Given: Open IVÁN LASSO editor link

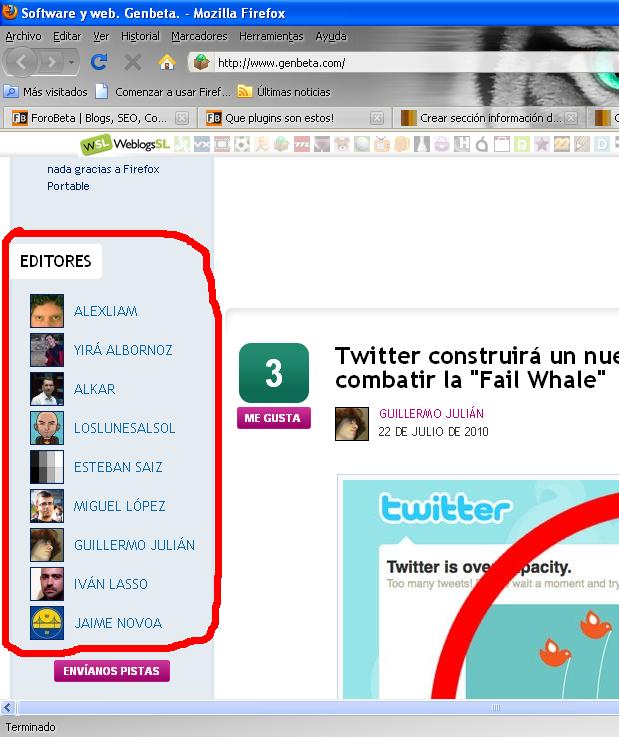Looking at the screenshot, I should click(111, 584).
